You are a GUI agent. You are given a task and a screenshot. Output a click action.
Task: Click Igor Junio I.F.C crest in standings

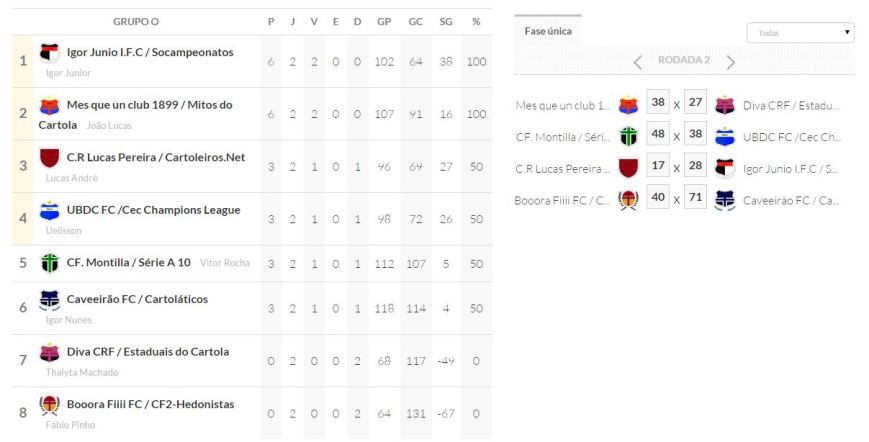pos(49,52)
